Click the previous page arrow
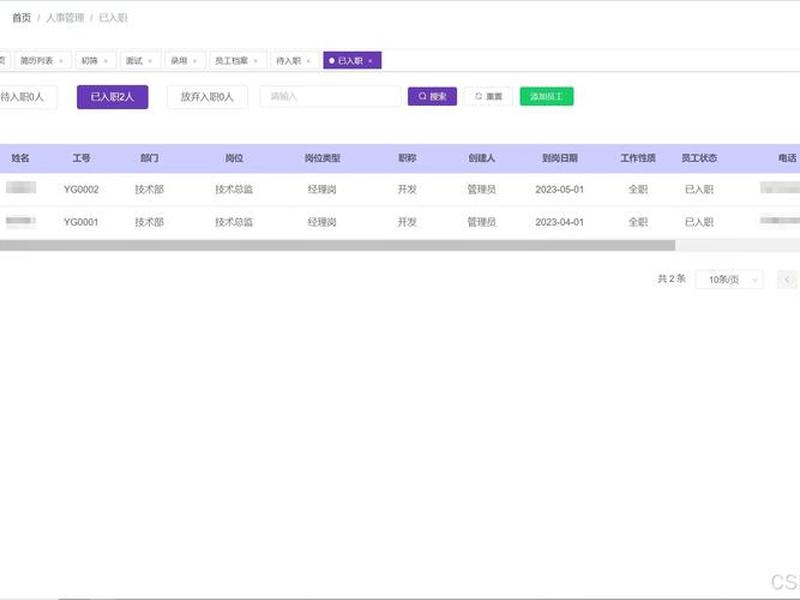This screenshot has height=600, width=800. (787, 280)
